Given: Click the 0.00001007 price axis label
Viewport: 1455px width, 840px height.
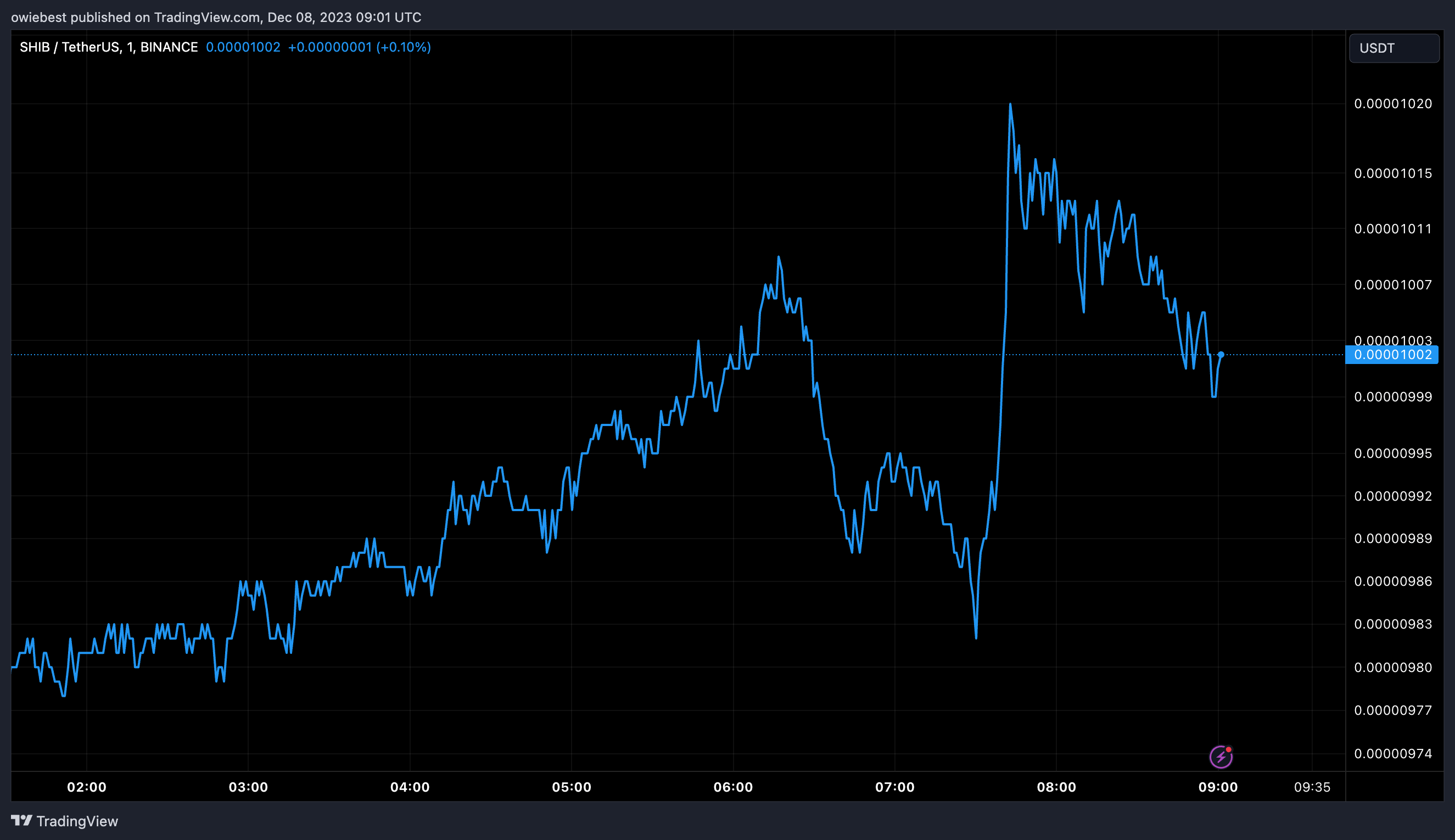Looking at the screenshot, I should click(x=1393, y=285).
